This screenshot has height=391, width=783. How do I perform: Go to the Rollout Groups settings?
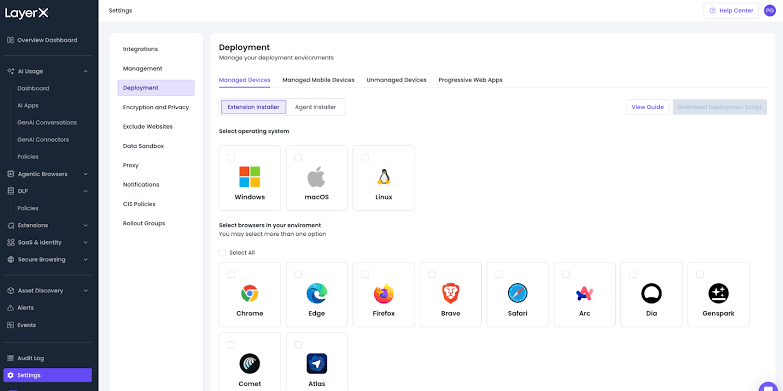(x=144, y=223)
